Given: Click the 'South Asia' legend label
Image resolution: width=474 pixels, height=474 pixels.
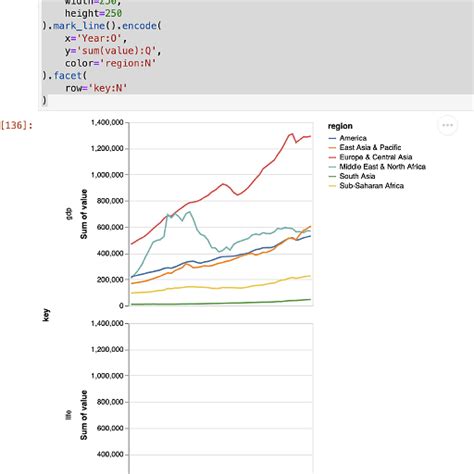Looking at the screenshot, I should coord(357,176).
